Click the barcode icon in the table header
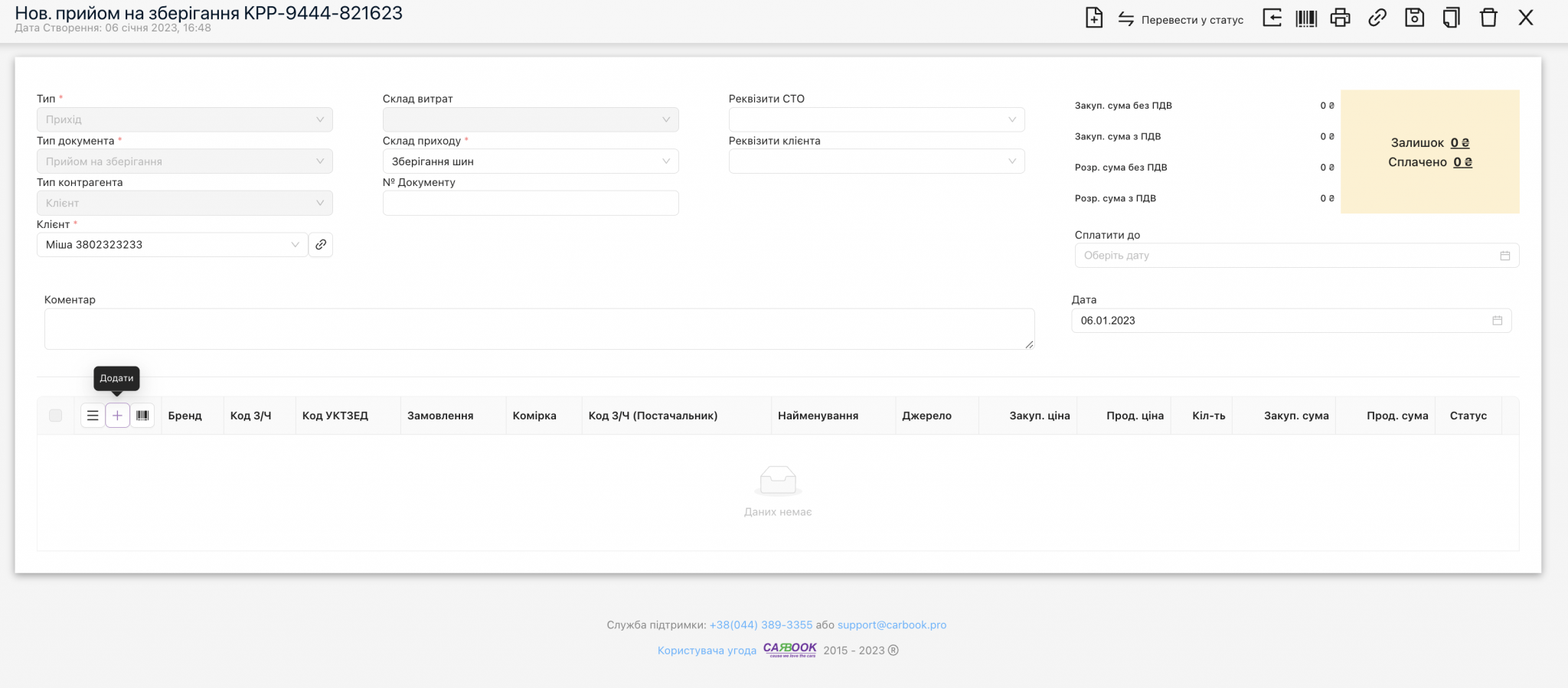The width and height of the screenshot is (1568, 688). point(142,416)
